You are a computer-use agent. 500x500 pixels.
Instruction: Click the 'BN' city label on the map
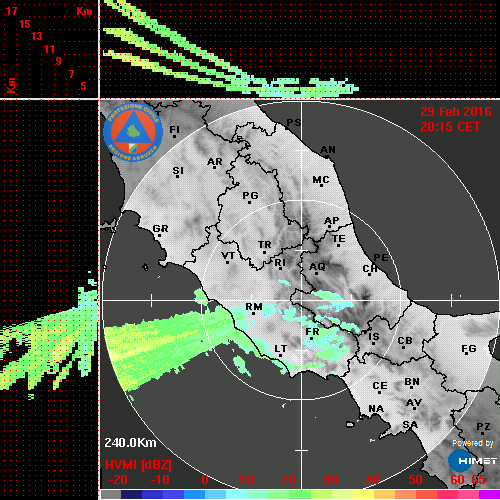point(412,382)
